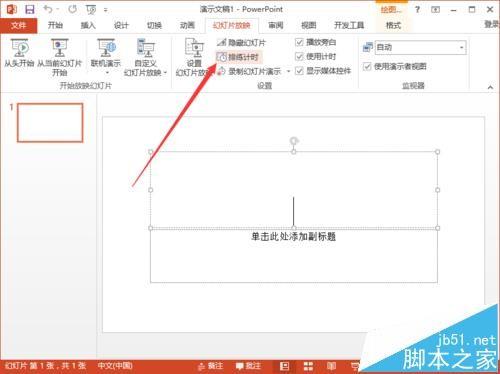Click the Help question mark icon
500x374 pixels.
pyautogui.click(x=417, y=10)
